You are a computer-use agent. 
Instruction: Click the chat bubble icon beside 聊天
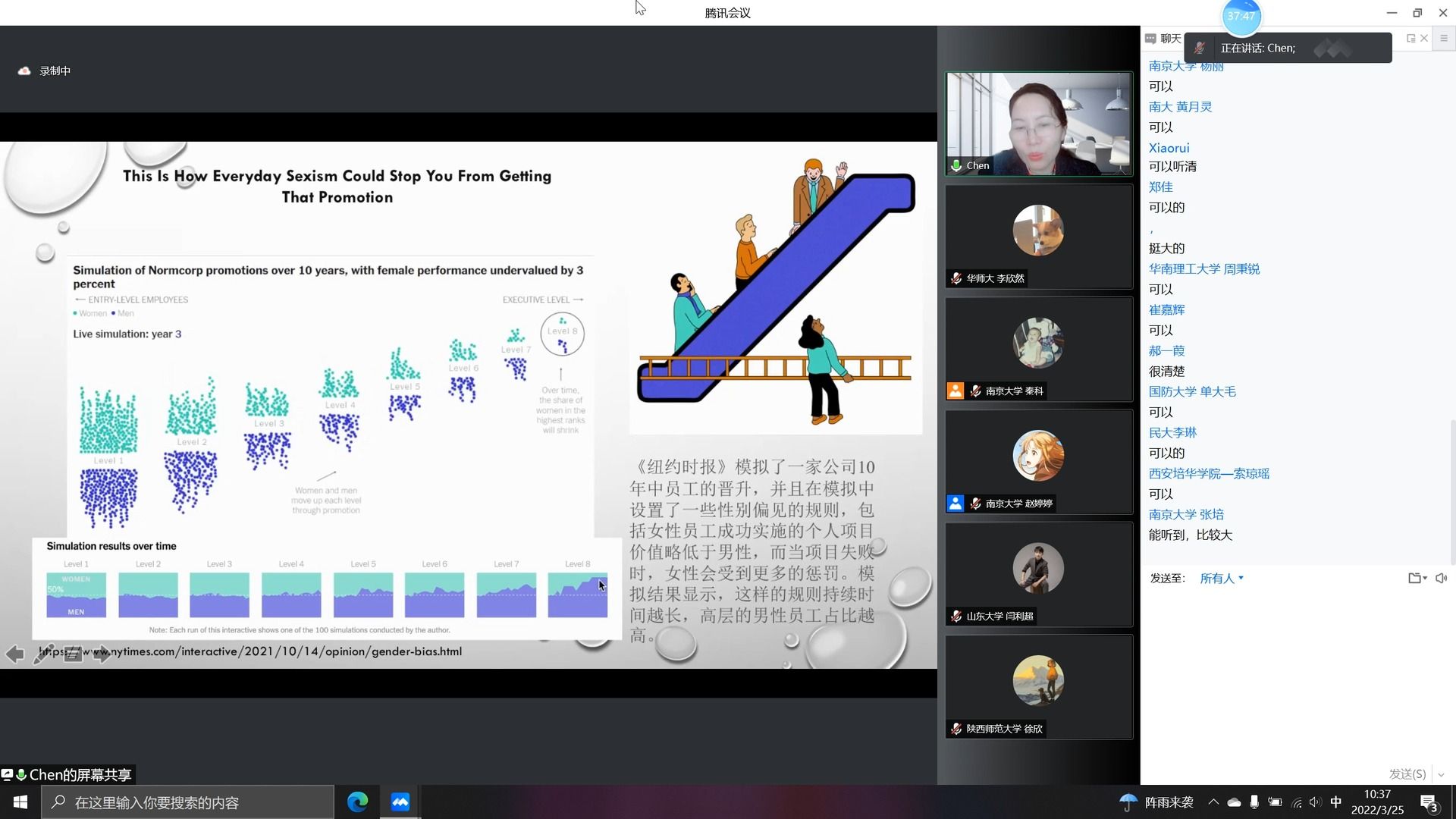coord(1150,38)
